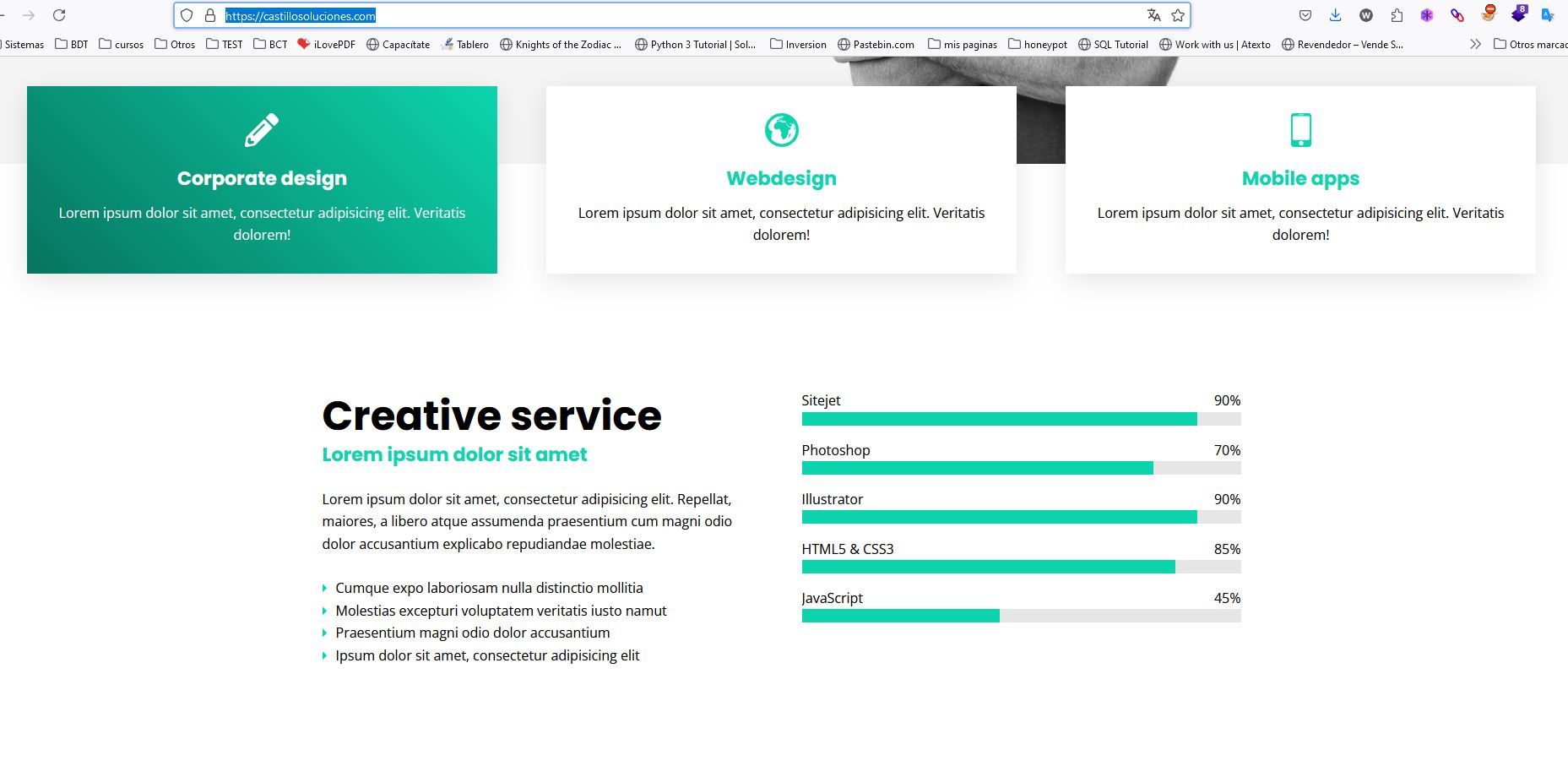Expand the Otros bookmarks folder
The width and height of the screenshot is (1568, 777).
pos(175,44)
